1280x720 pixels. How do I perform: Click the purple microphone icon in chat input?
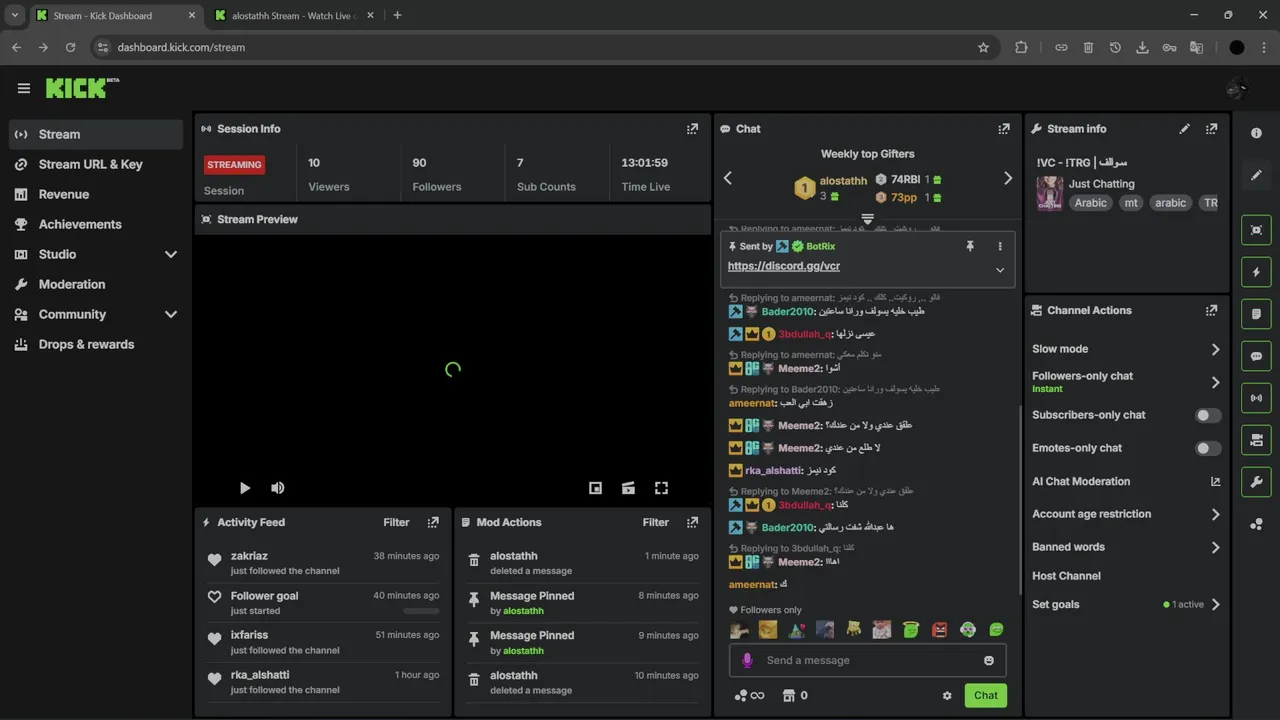click(747, 660)
